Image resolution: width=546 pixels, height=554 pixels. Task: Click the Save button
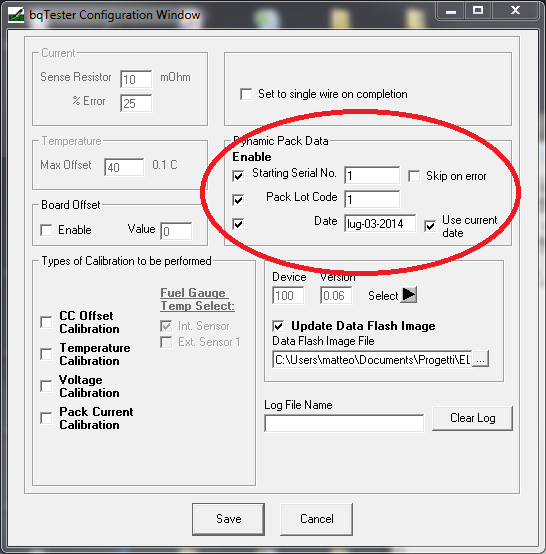229,519
